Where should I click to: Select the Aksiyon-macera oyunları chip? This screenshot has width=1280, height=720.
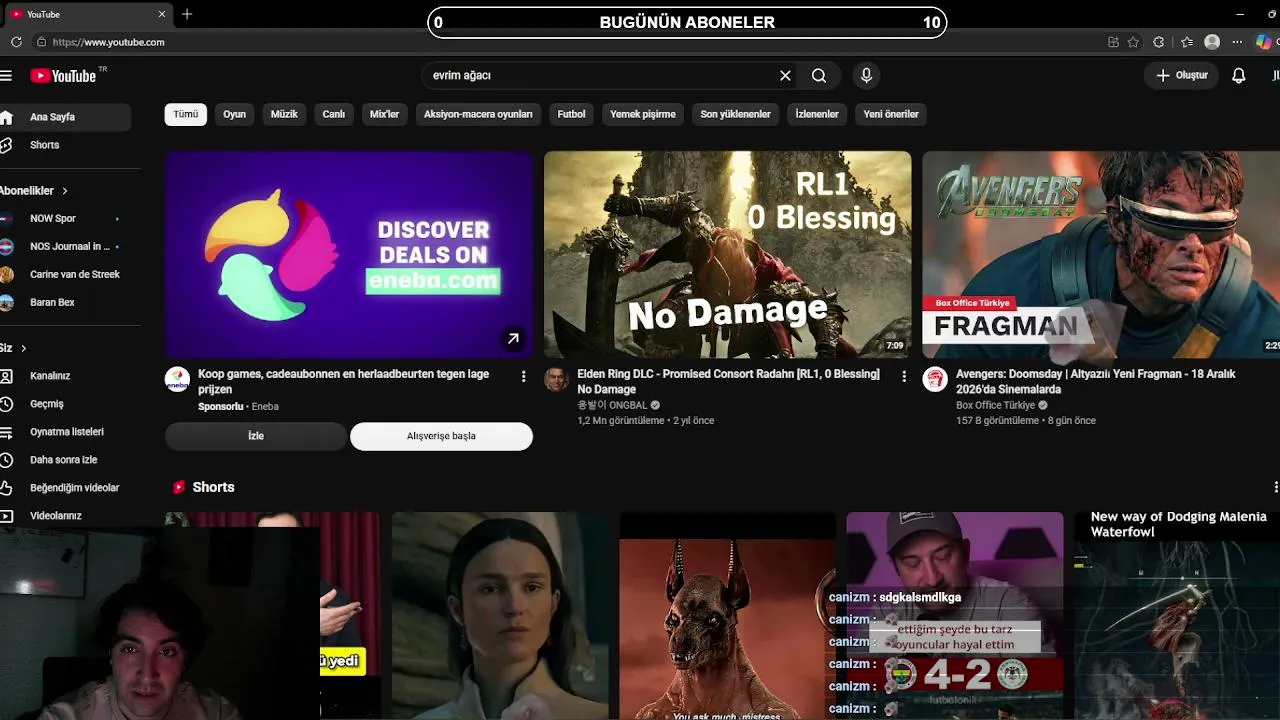click(x=478, y=114)
